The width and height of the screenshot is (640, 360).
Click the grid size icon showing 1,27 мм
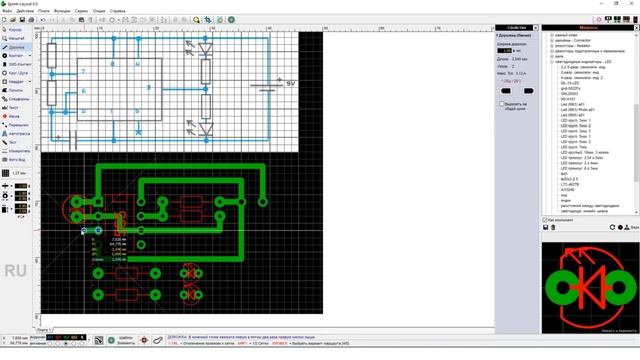coord(5,173)
